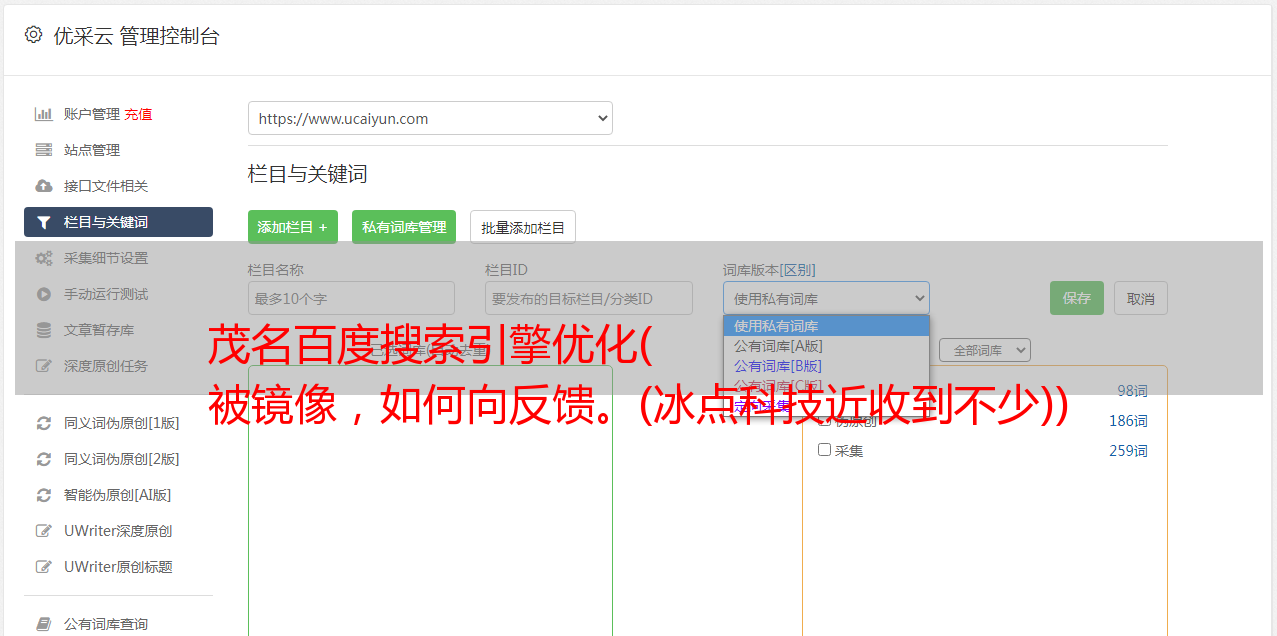This screenshot has width=1277, height=636.
Task: Click the refresh icon for 同义词伪原创[1版]
Action: pyautogui.click(x=43, y=423)
